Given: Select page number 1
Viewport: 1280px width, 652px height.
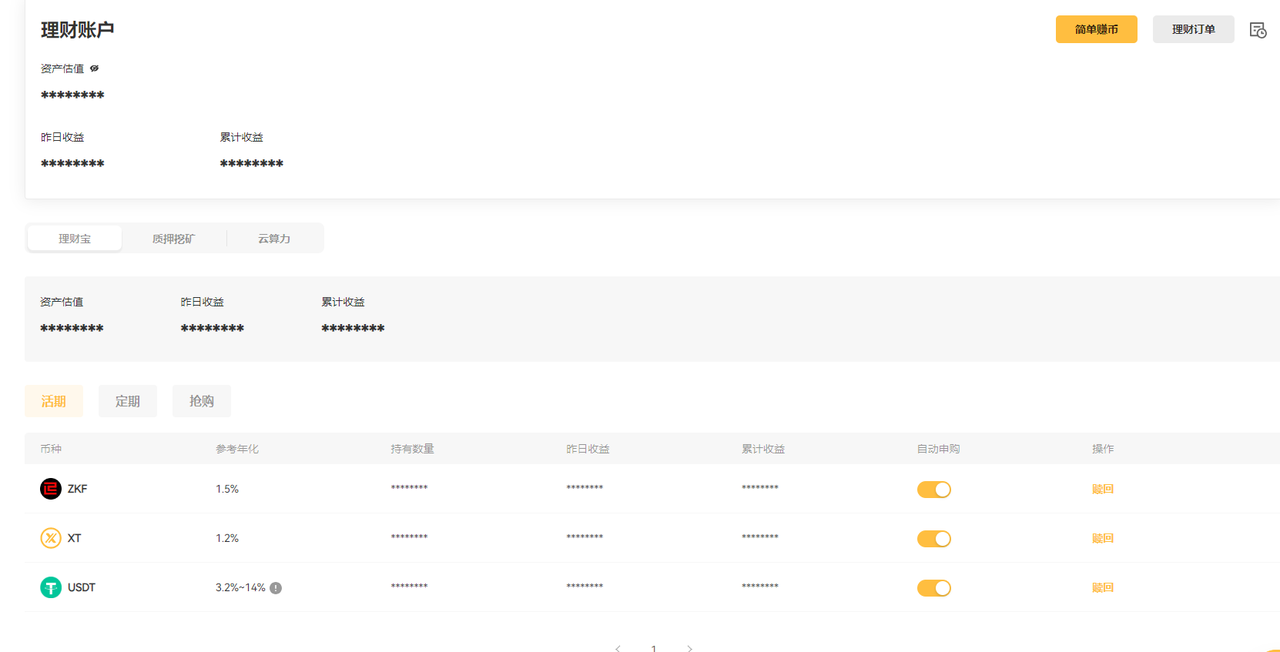Looking at the screenshot, I should (654, 648).
